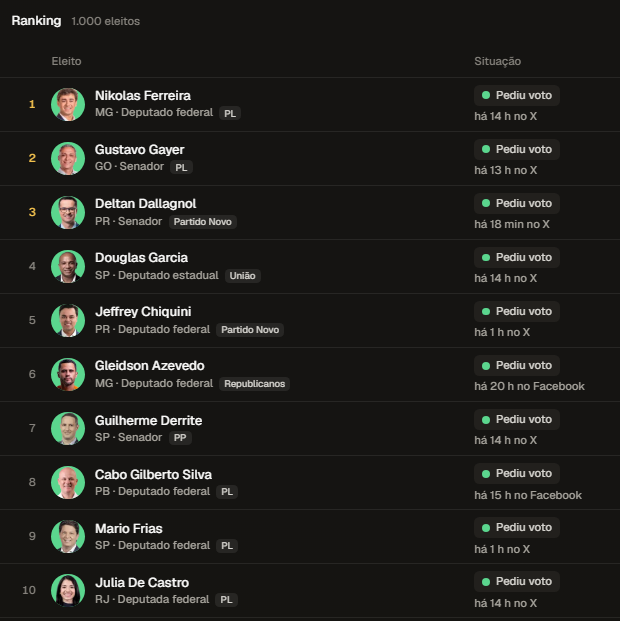Click Pediu voto badge for Douglas Garcia
The image size is (620, 621).
517,257
